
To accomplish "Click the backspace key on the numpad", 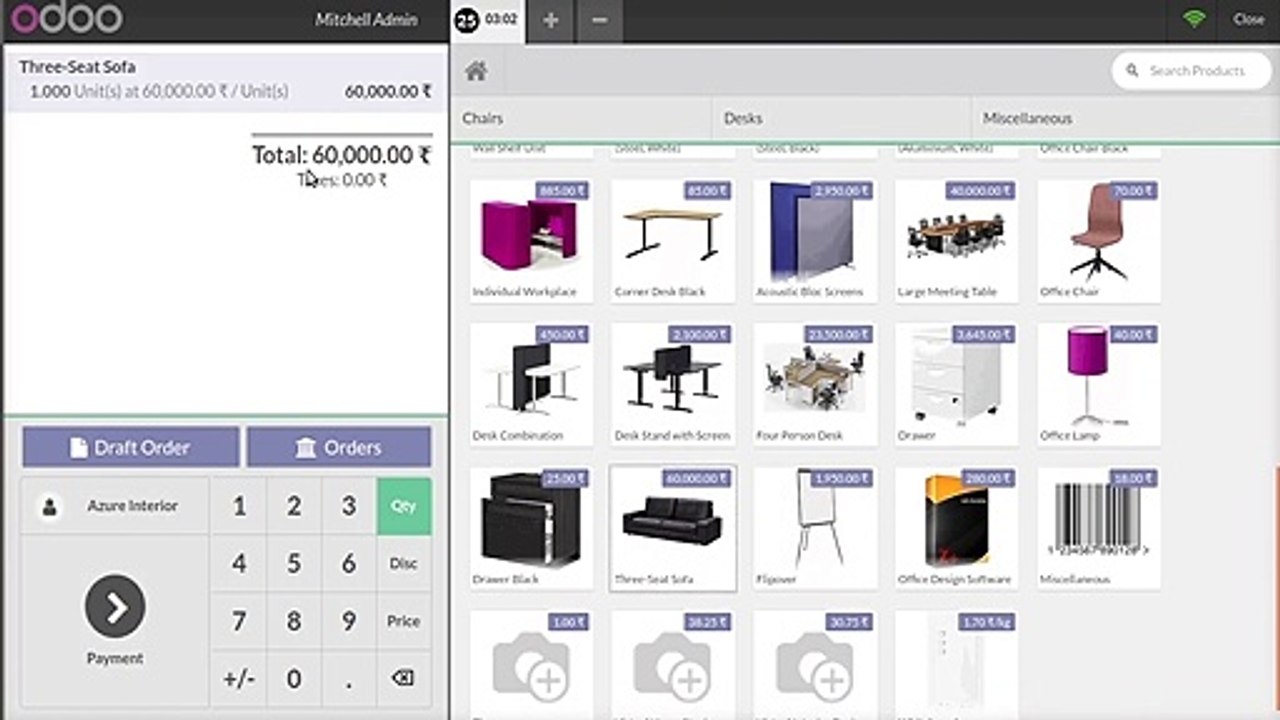I will pyautogui.click(x=403, y=679).
